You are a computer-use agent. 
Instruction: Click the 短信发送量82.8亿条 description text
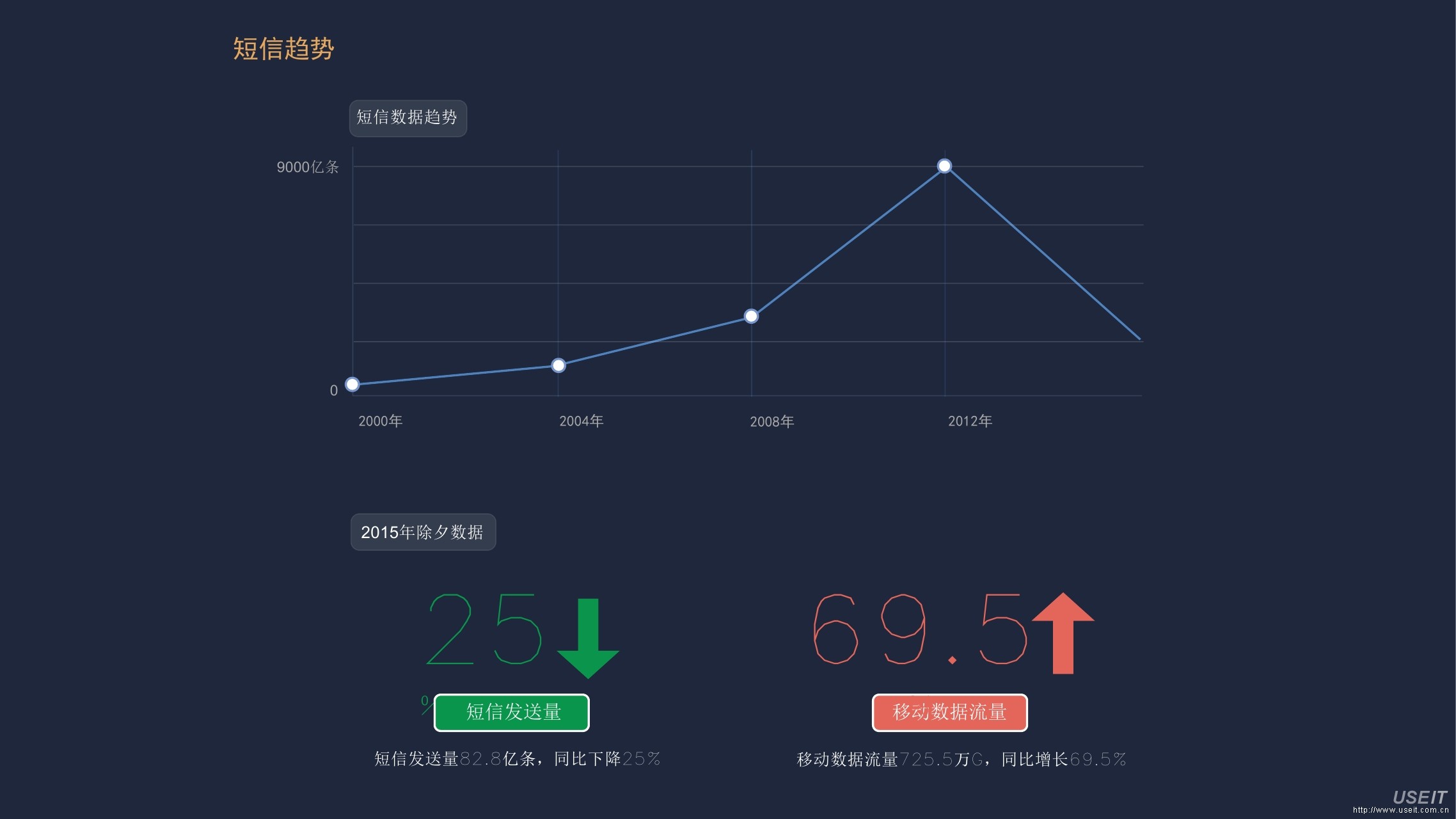click(517, 759)
